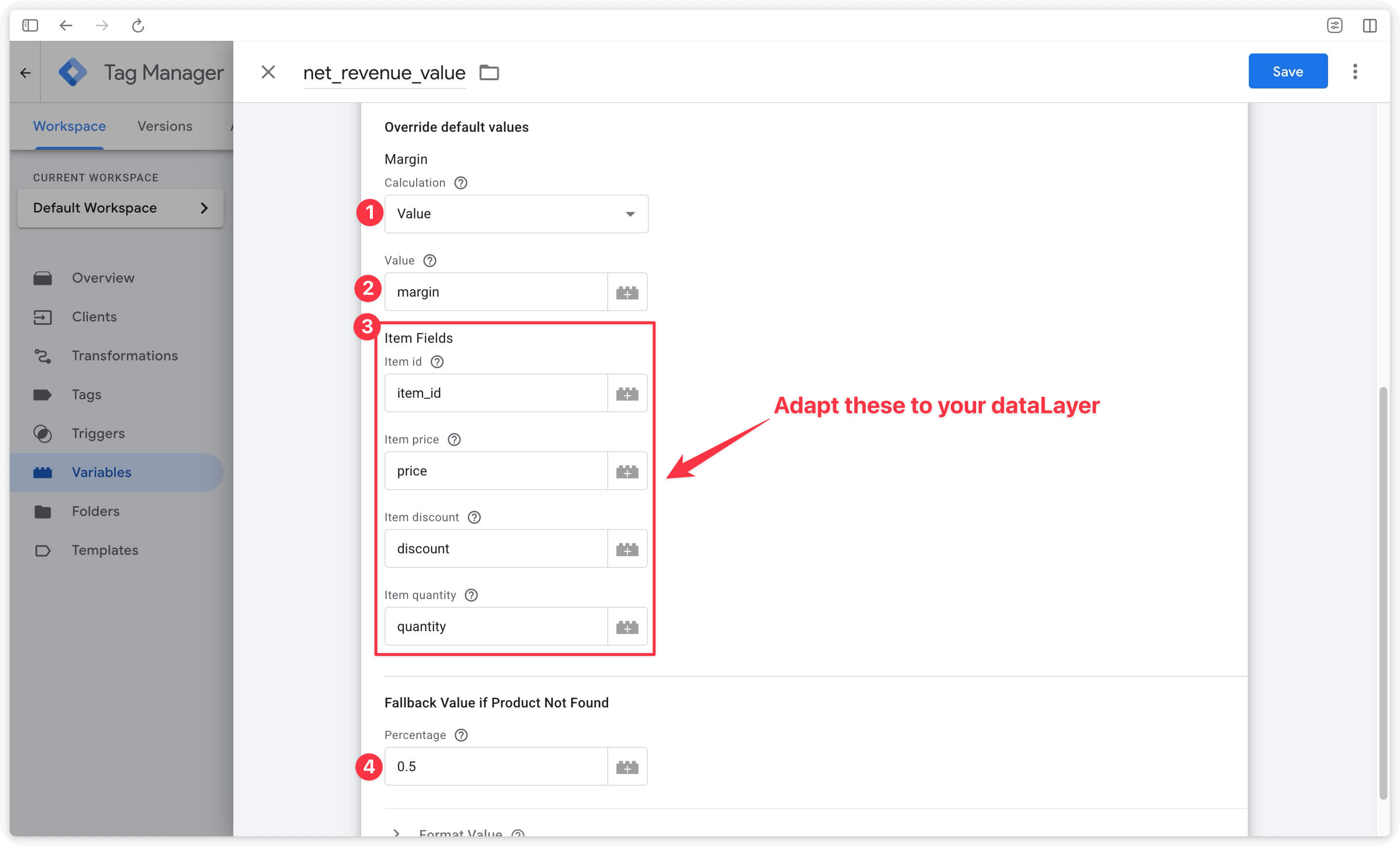Insert variable into the margin Value field
The height and width of the screenshot is (846, 1400).
627,293
